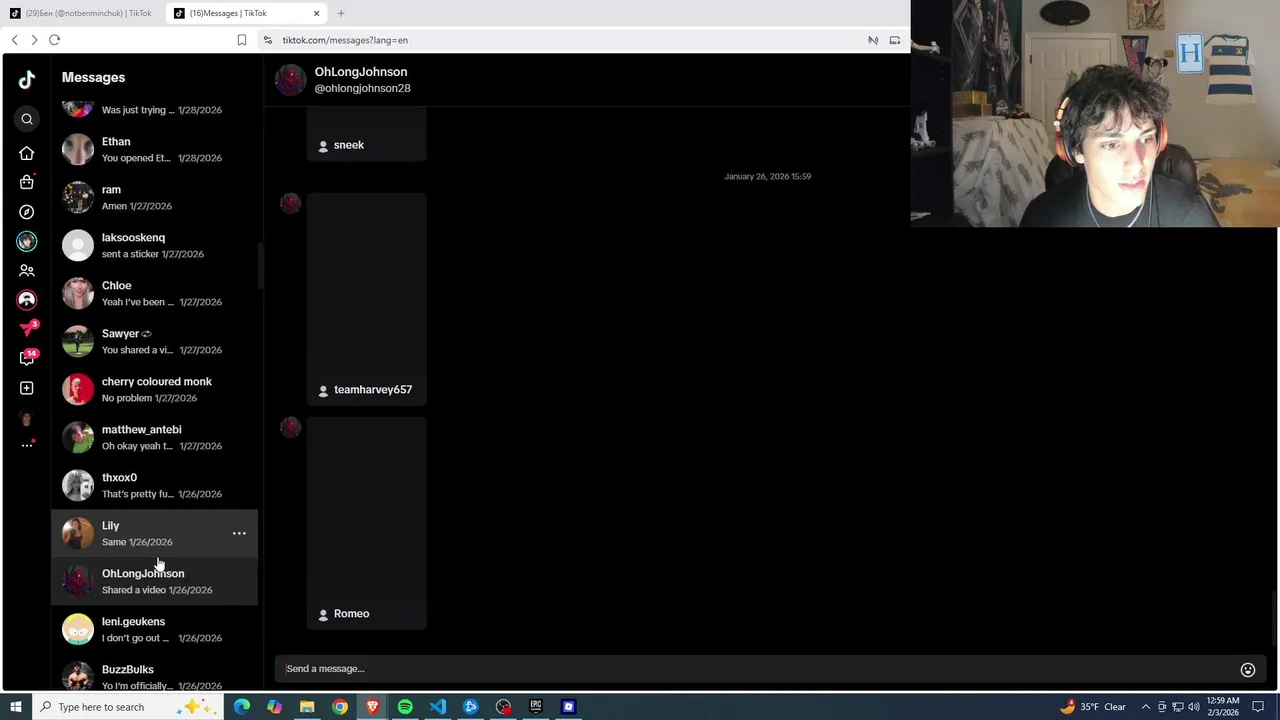Image resolution: width=1280 pixels, height=720 pixels.
Task: Click the TikTok logo in sidebar
Action: coord(27,80)
